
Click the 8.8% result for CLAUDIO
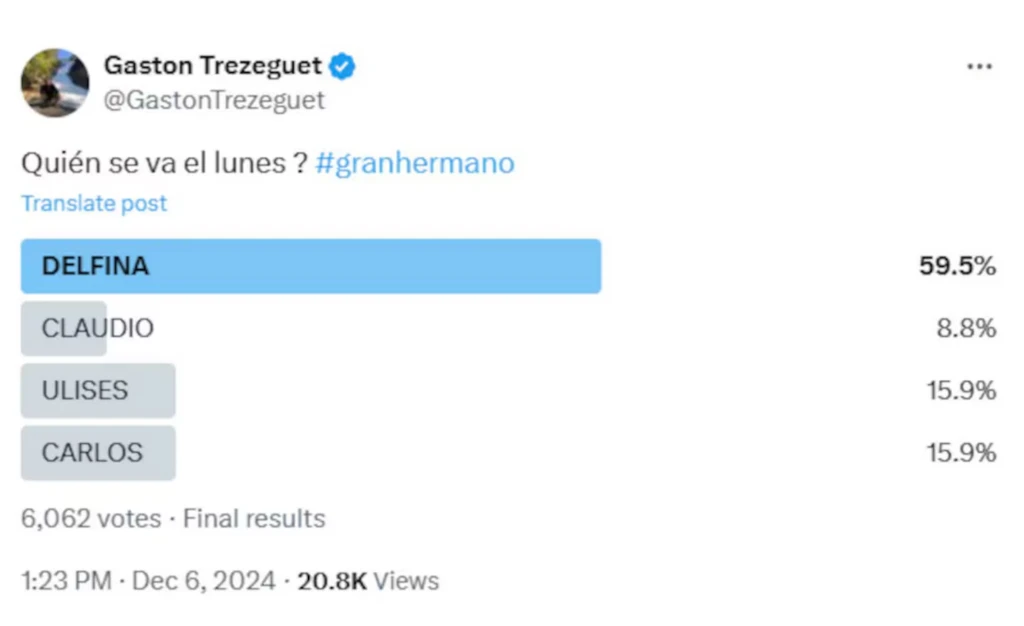(966, 328)
